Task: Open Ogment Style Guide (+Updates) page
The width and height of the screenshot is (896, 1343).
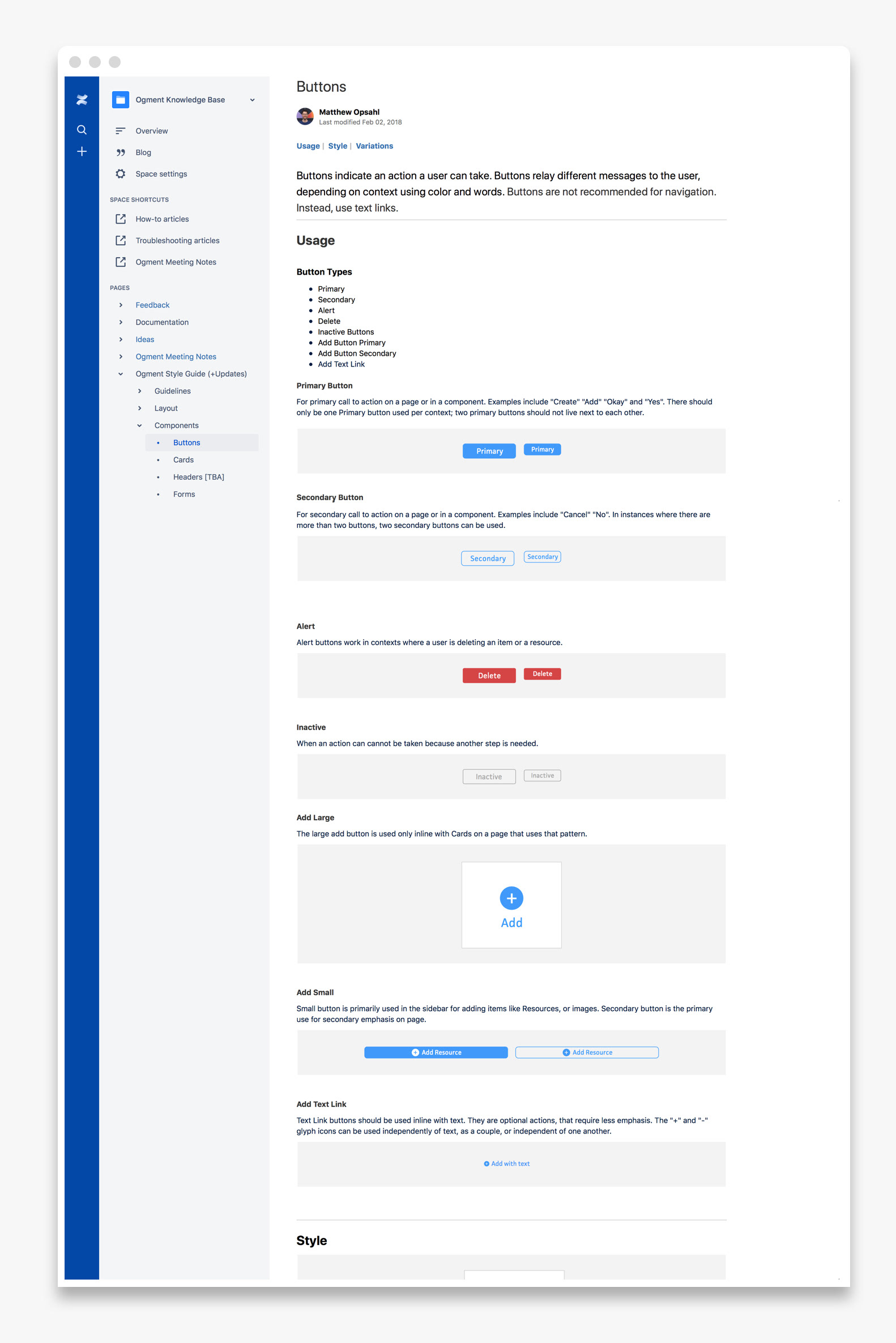Action: pos(191,374)
